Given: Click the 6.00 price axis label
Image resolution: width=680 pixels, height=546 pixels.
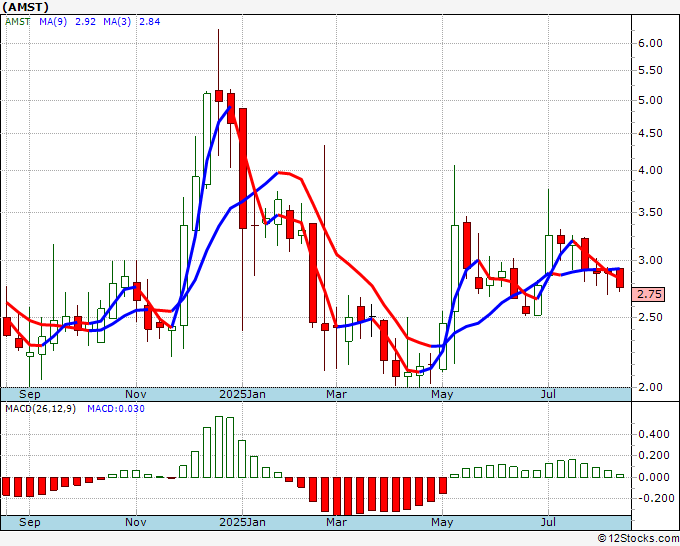Looking at the screenshot, I should [x=650, y=43].
